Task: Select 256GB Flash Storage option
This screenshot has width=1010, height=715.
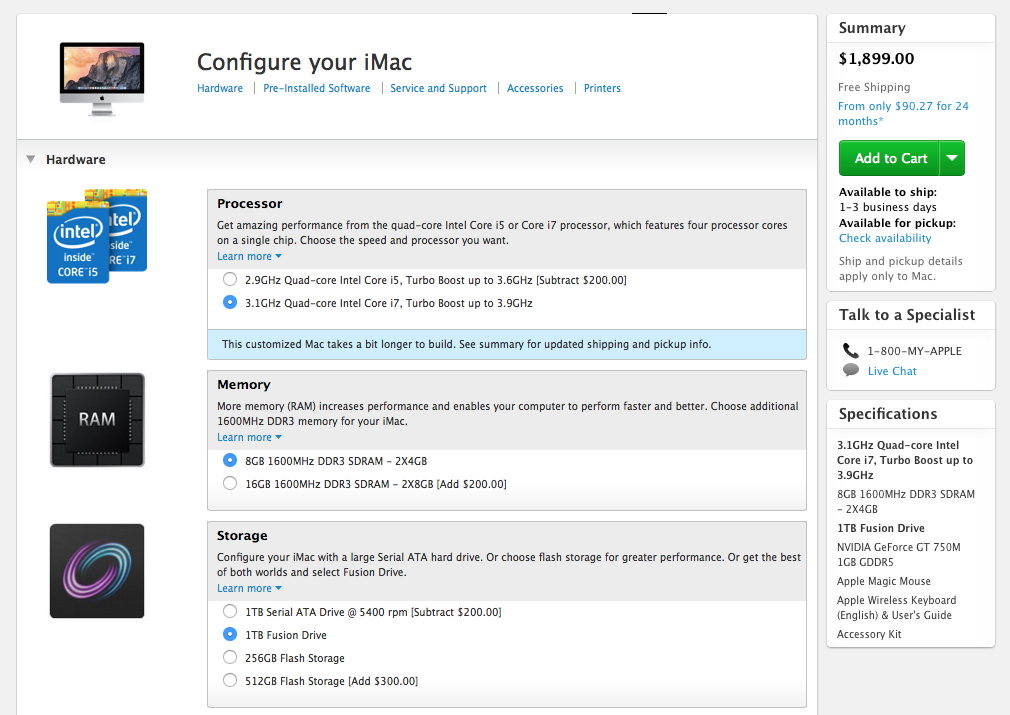Action: tap(230, 657)
